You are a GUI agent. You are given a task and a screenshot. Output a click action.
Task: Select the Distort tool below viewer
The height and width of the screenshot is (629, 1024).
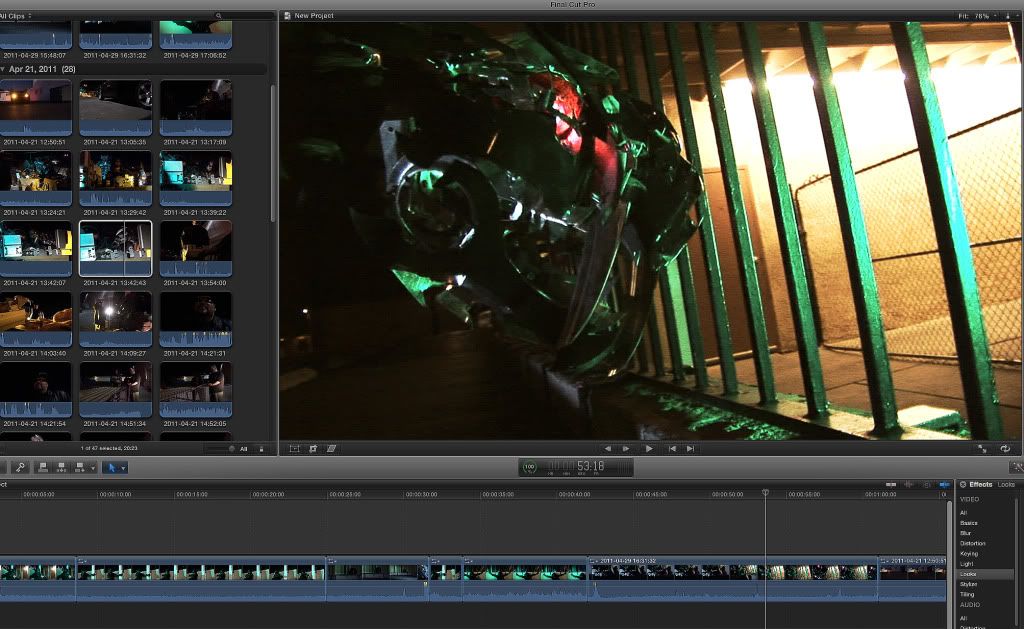pos(331,449)
